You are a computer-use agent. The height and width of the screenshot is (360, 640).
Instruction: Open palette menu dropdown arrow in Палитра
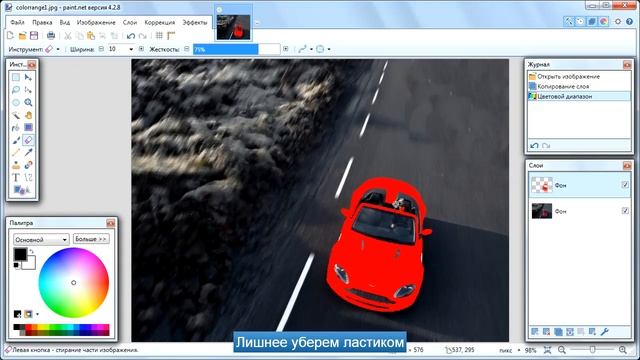click(38, 314)
